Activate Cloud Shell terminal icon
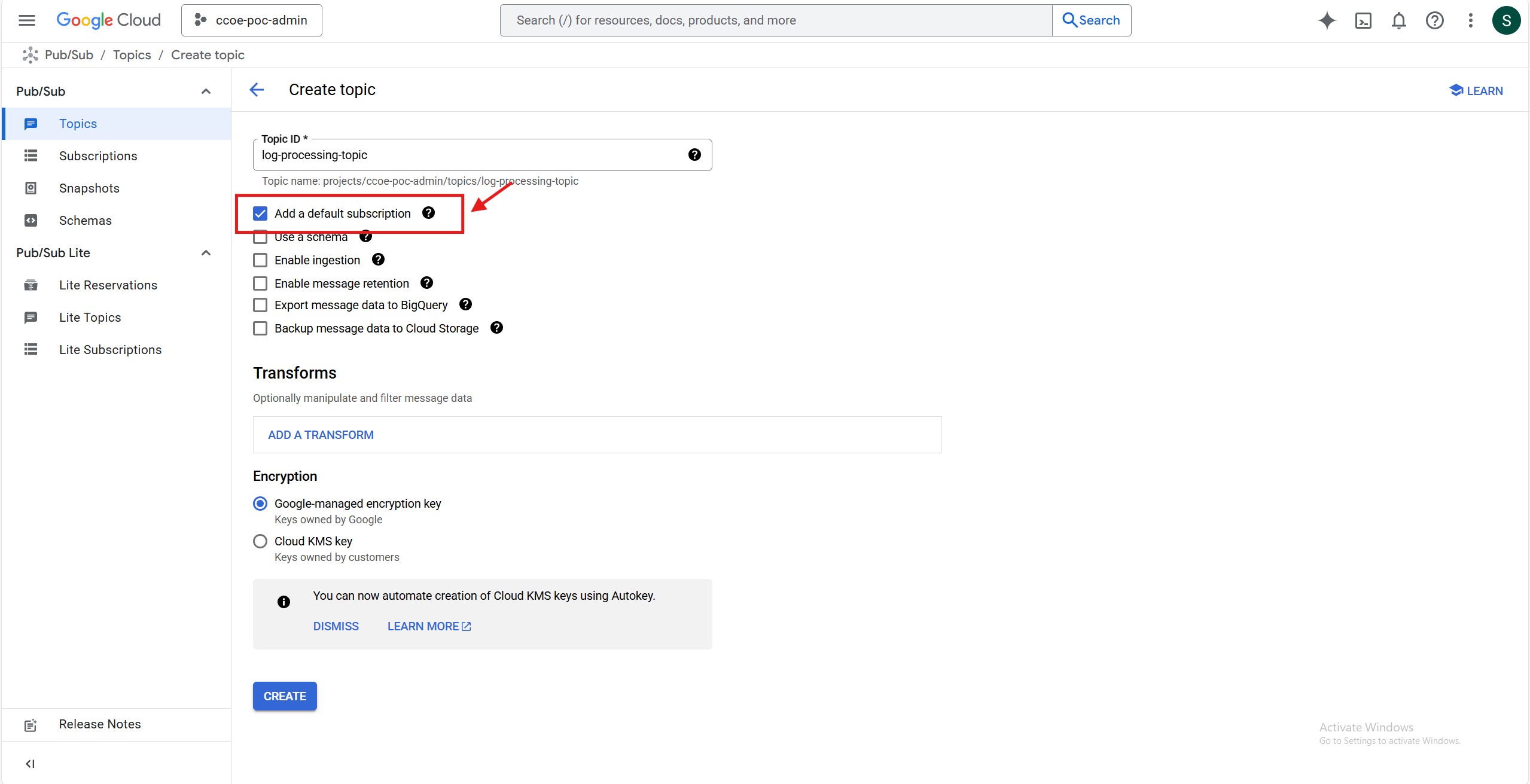The image size is (1530, 784). point(1363,20)
